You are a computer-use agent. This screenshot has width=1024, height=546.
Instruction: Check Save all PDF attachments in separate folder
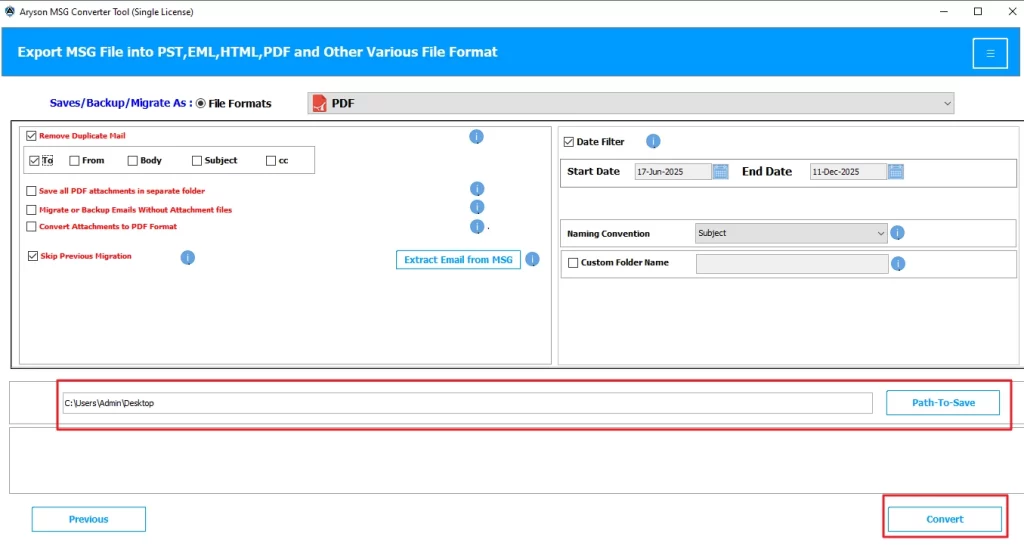click(x=31, y=191)
